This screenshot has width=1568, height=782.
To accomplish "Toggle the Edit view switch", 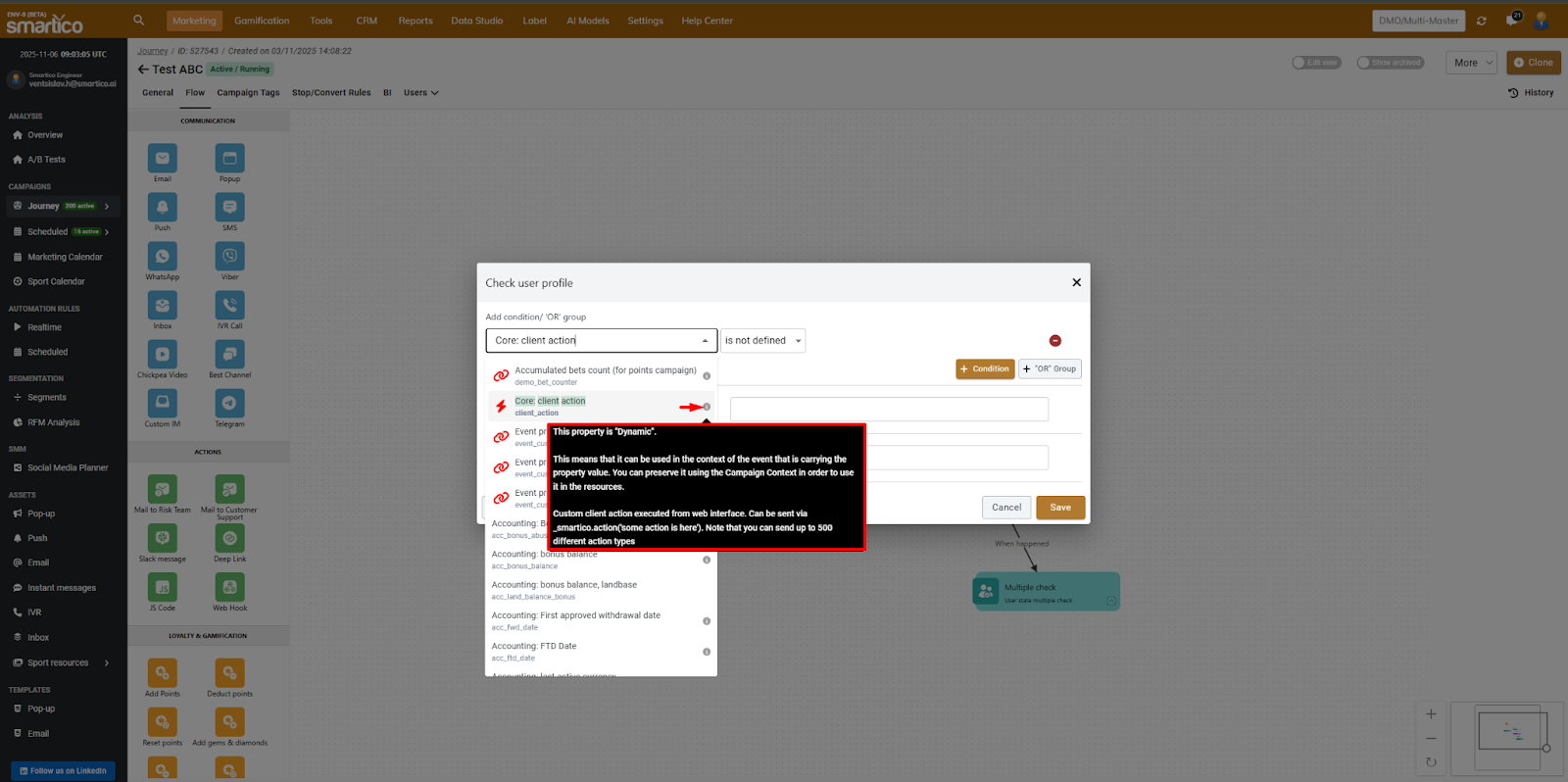I will (1315, 63).
